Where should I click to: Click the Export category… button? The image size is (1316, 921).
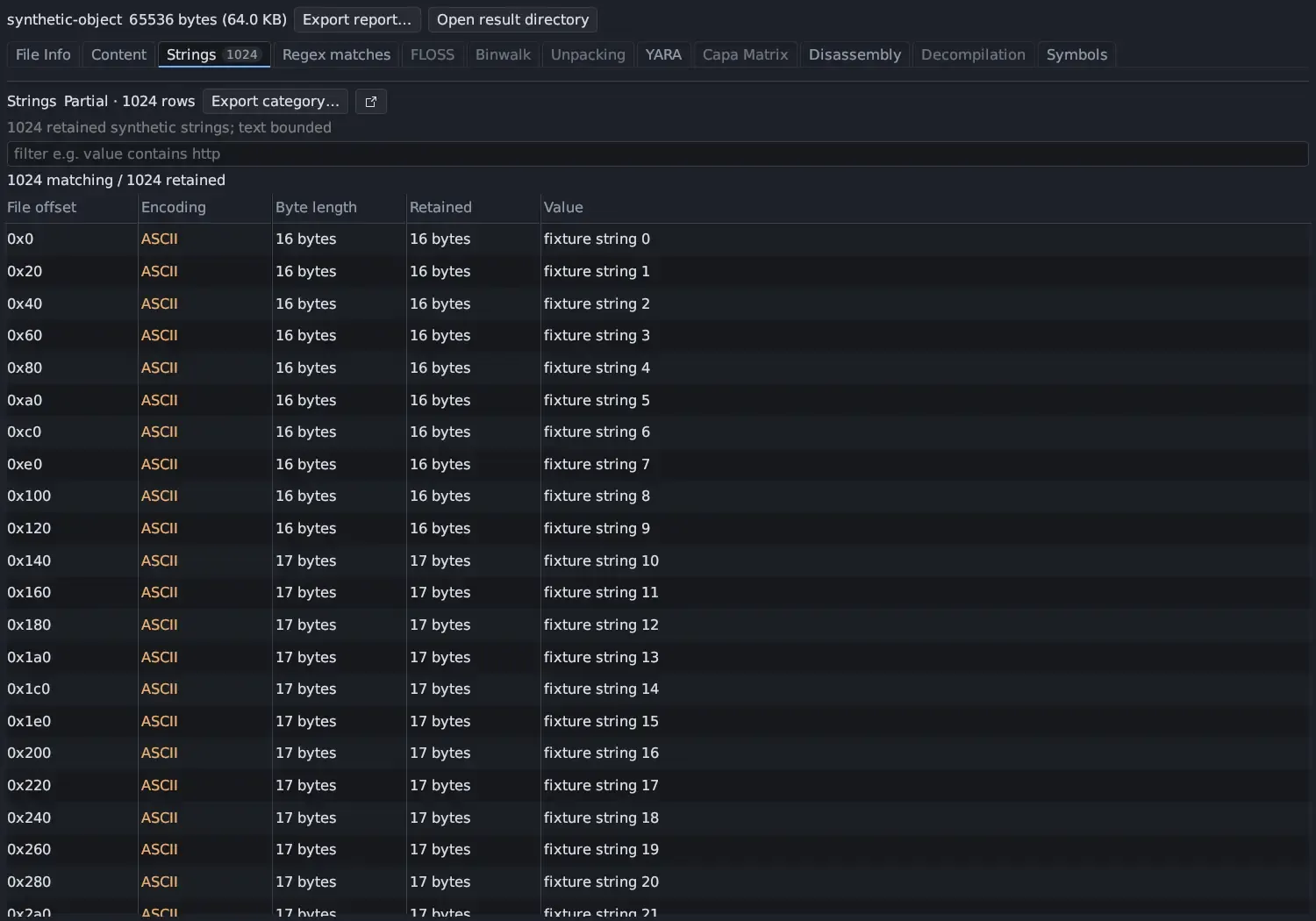point(275,102)
